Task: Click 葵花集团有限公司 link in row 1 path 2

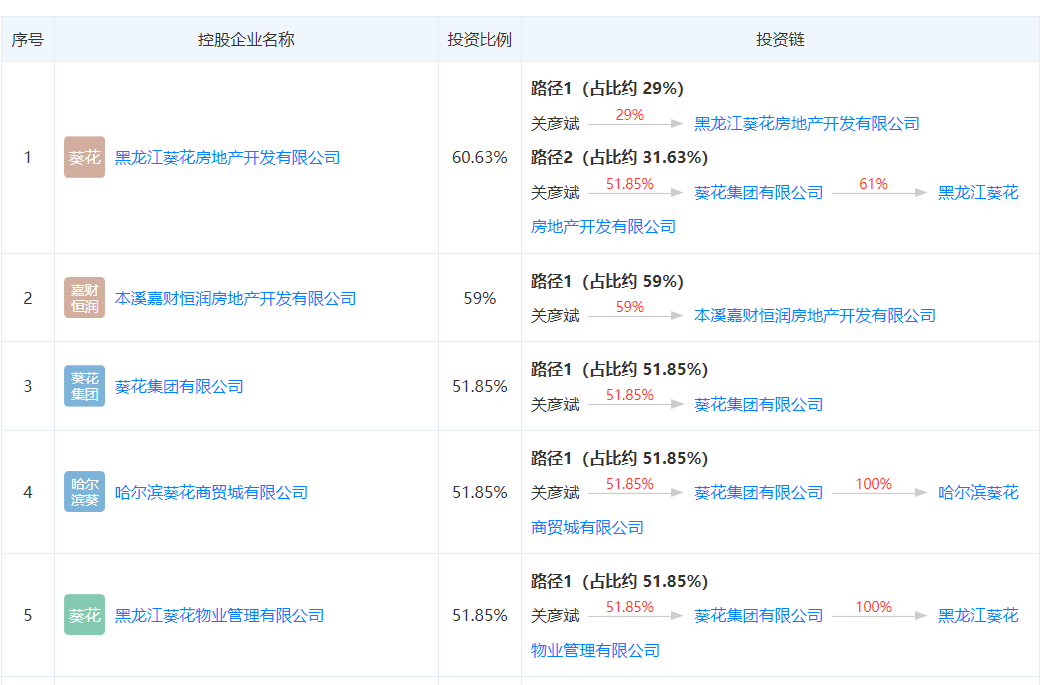Action: [758, 193]
